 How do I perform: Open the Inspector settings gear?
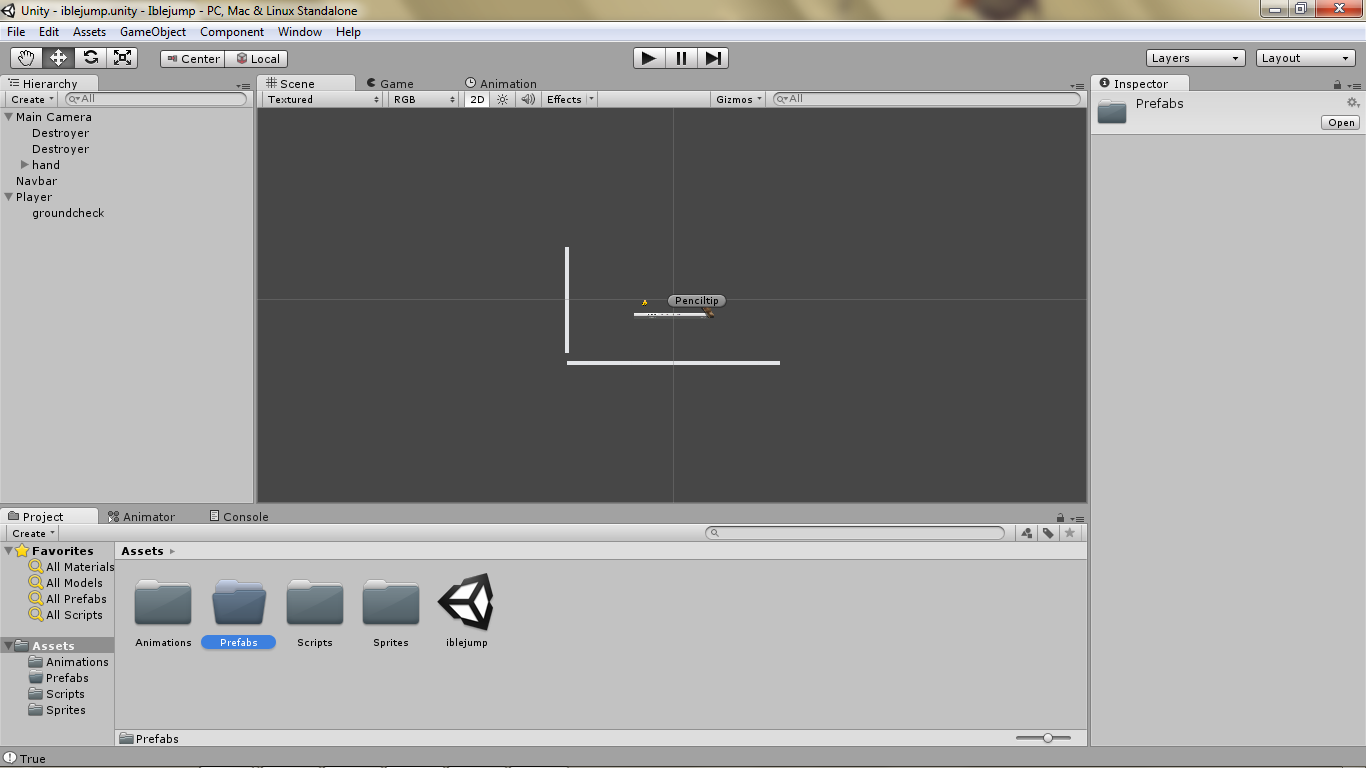[x=1352, y=102]
